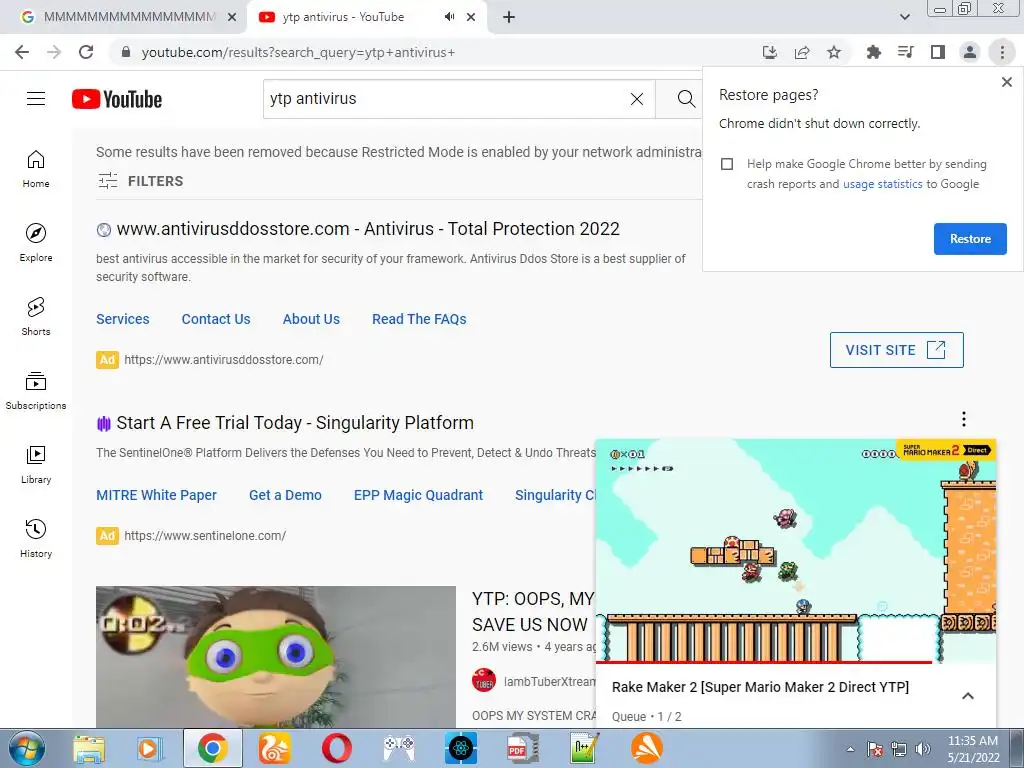This screenshot has height=768, width=1024.
Task: Click the Contact Us link
Action: (216, 319)
